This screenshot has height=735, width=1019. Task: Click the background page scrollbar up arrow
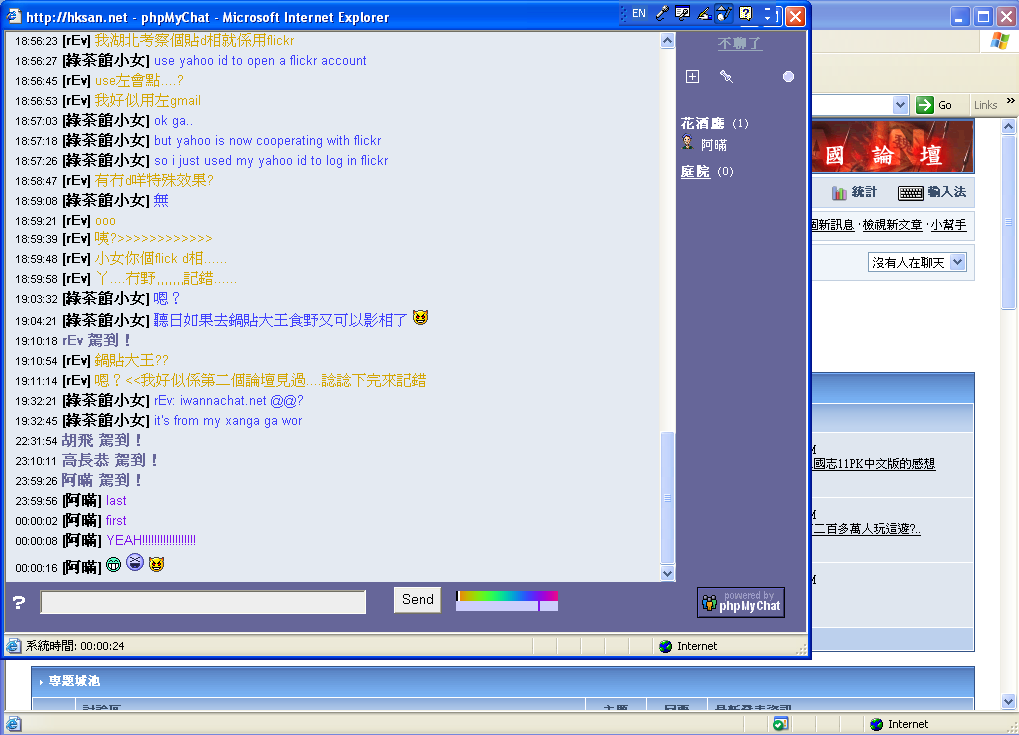(x=1009, y=126)
